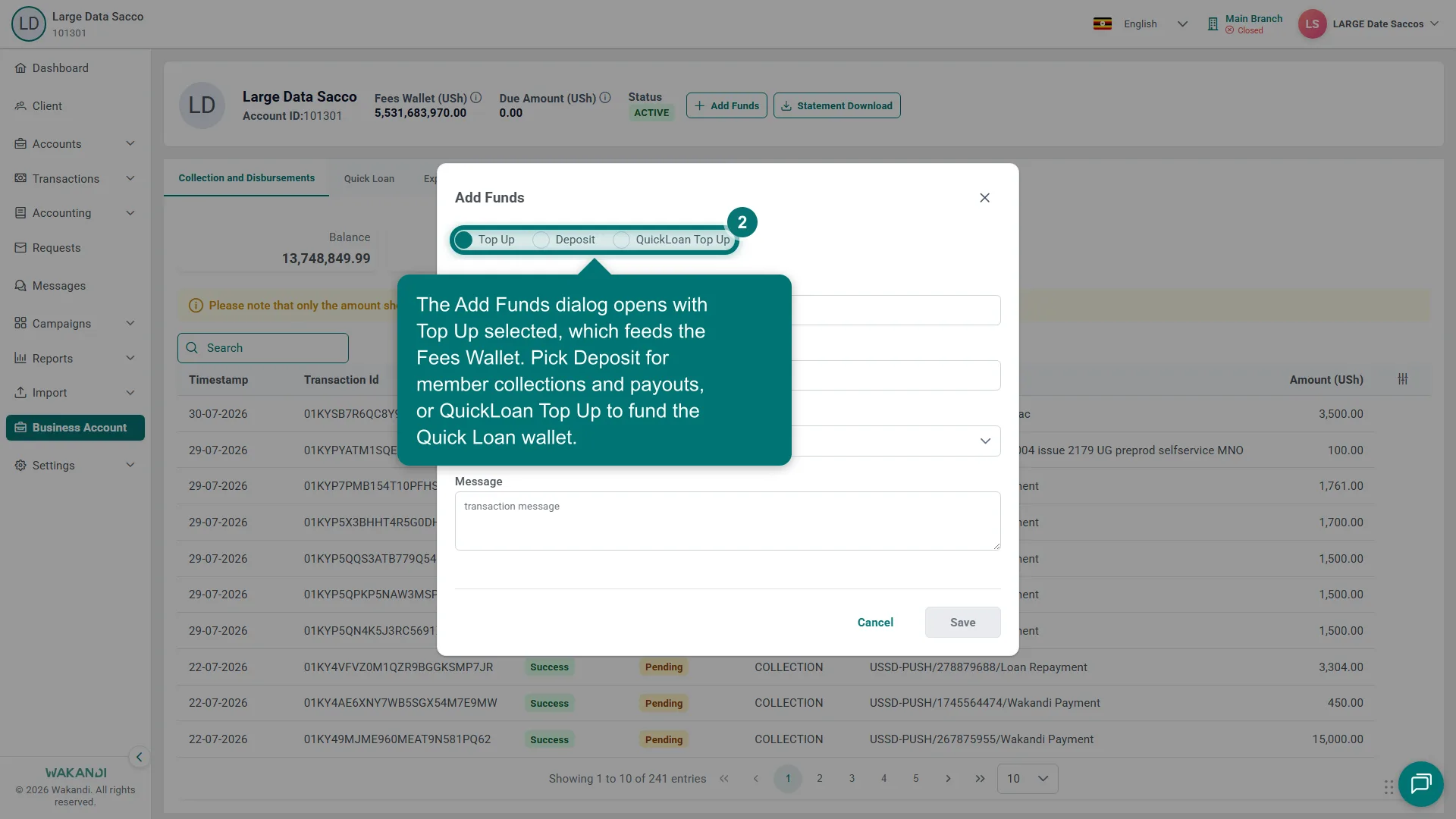Click the Main Branch building icon
This screenshot has height=819, width=1456.
pyautogui.click(x=1213, y=24)
